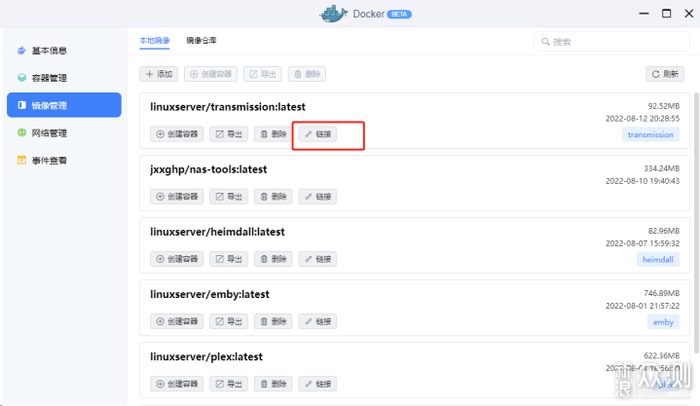Select the linuxserver/heimdall:latest title

pyautogui.click(x=217, y=232)
